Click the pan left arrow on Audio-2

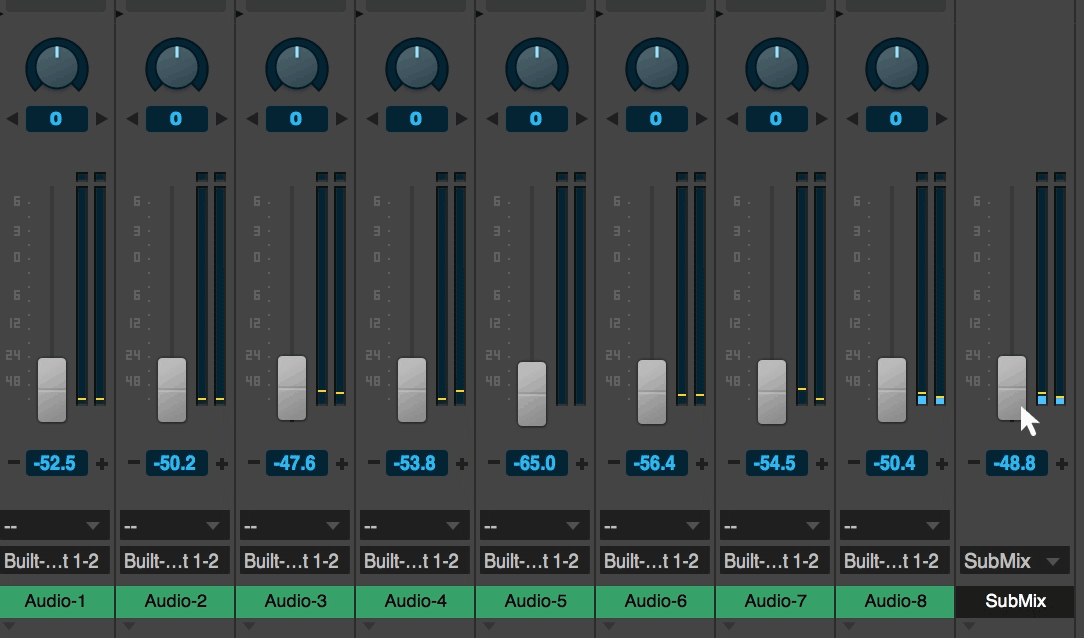point(133,119)
